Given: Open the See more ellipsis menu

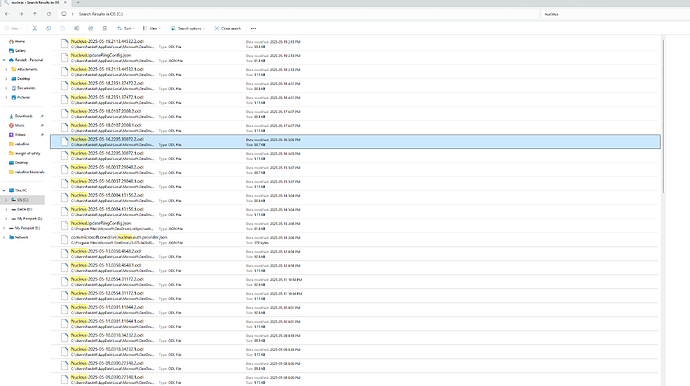Looking at the screenshot, I should [x=253, y=28].
